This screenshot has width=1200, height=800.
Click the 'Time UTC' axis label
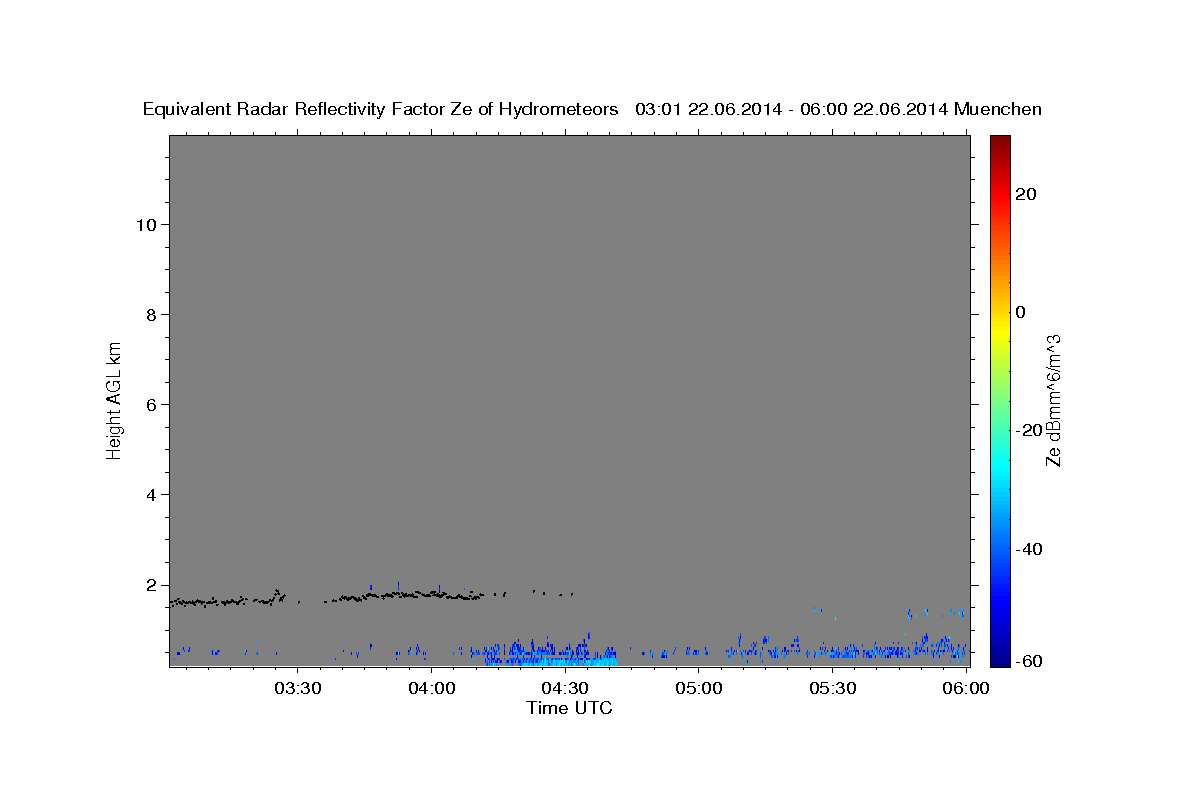click(569, 708)
